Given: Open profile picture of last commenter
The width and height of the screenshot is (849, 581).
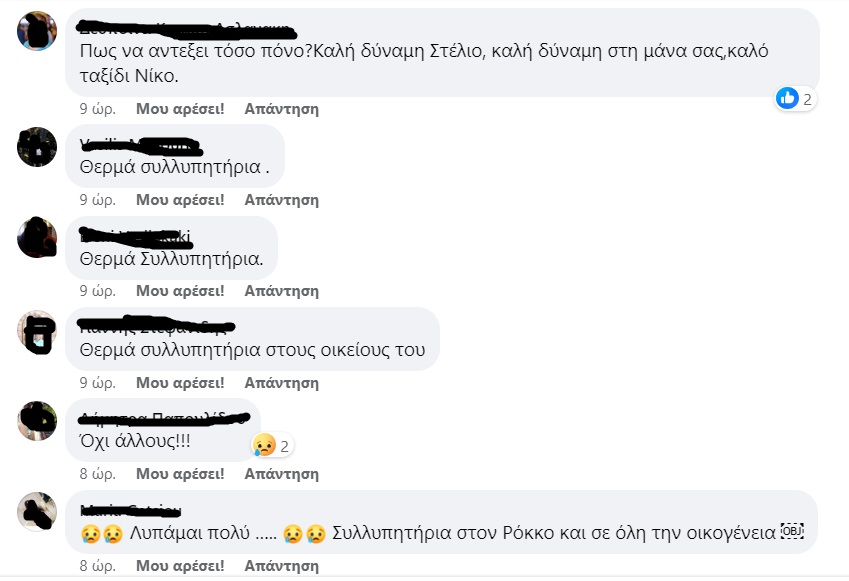Looking at the screenshot, I should click(x=37, y=512).
